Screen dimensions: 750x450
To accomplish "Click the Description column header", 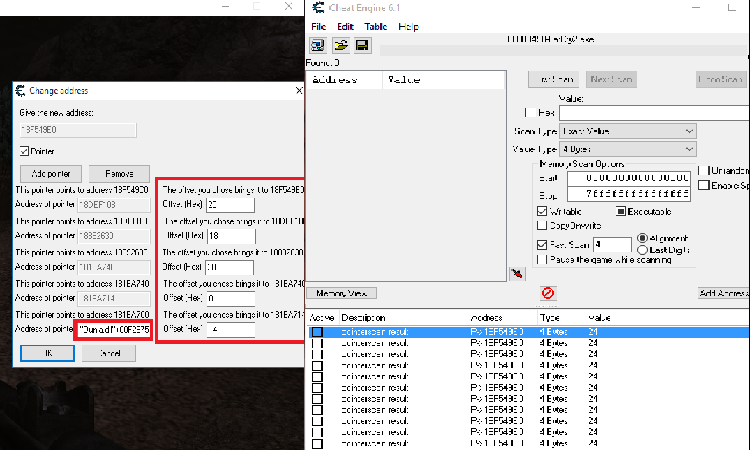I will pos(364,318).
